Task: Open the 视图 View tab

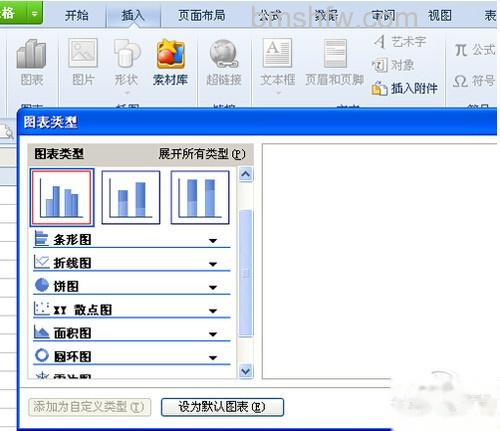Action: click(440, 15)
